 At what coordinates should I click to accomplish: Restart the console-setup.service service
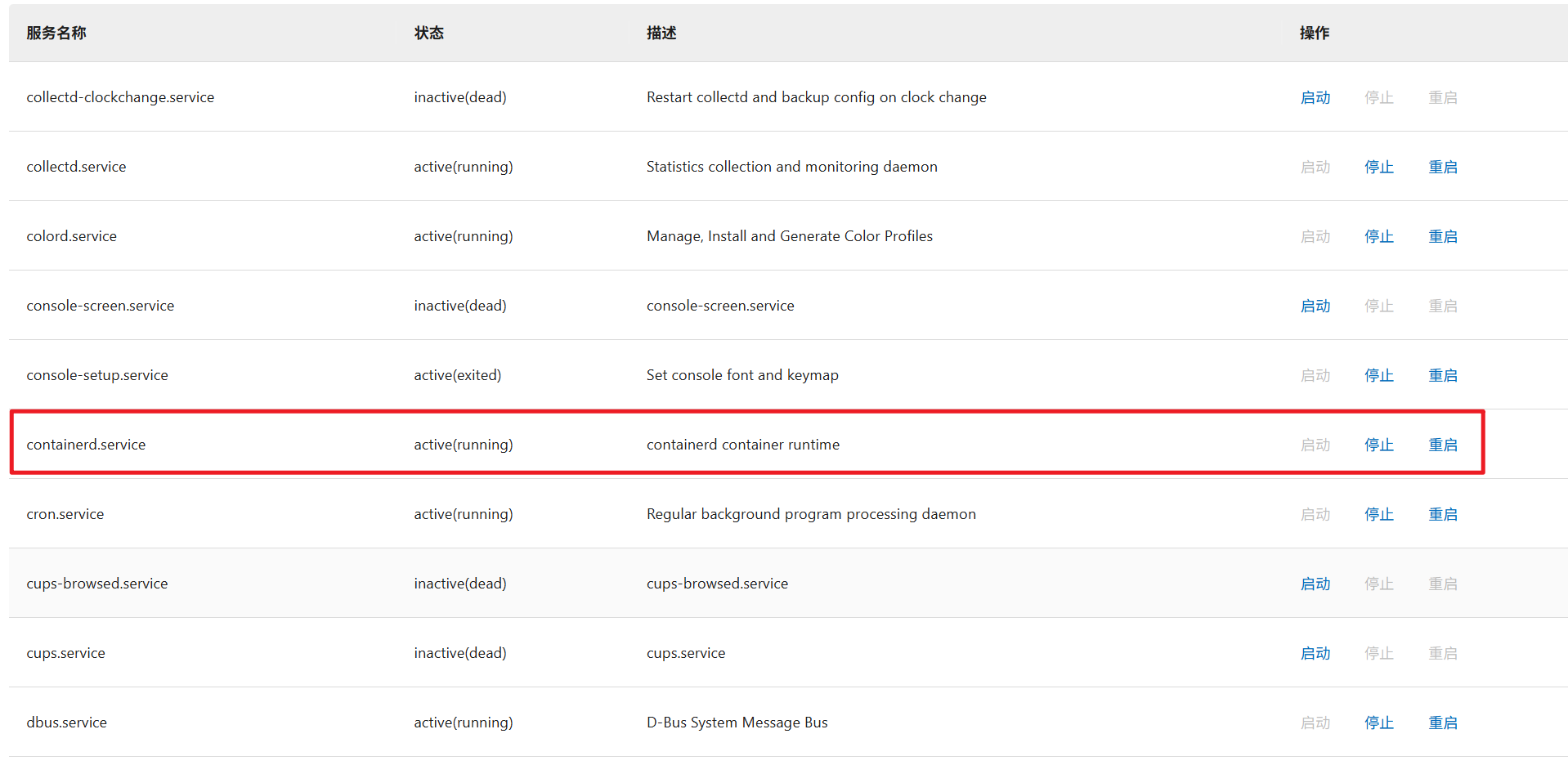click(x=1442, y=375)
